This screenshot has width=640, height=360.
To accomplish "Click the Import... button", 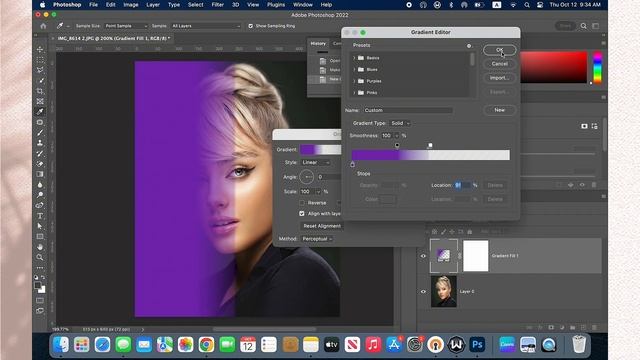I will tap(500, 78).
